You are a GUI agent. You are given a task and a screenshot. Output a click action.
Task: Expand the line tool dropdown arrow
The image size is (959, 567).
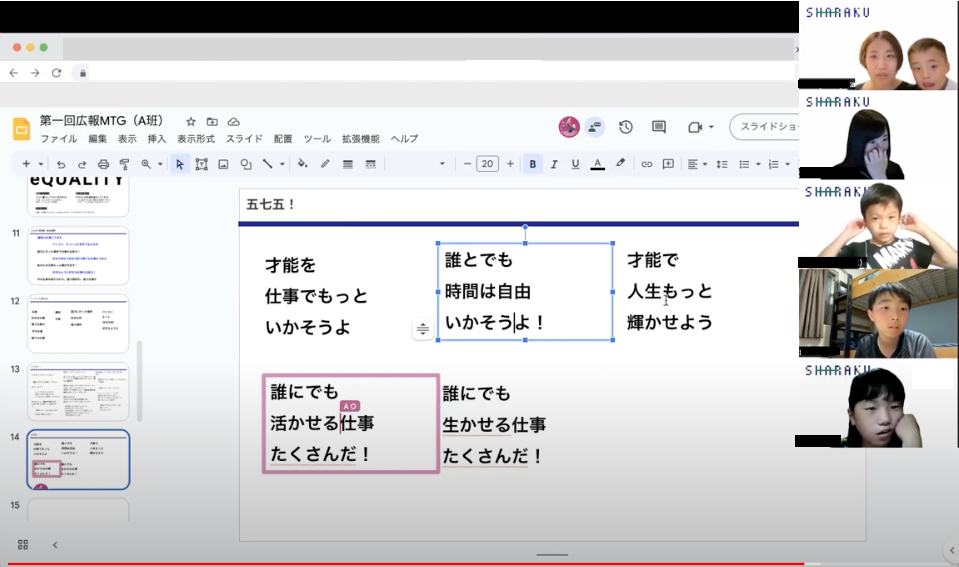(x=282, y=164)
